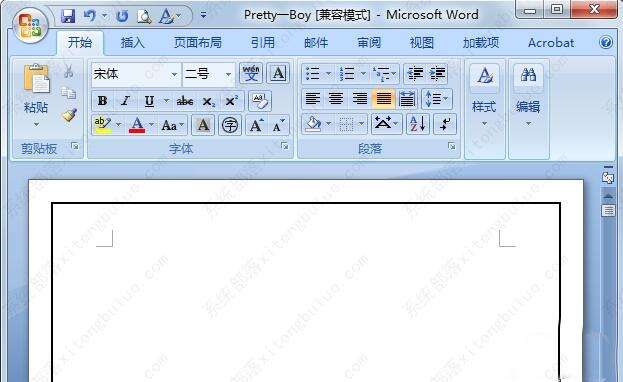Apply bullet list

pyautogui.click(x=313, y=74)
